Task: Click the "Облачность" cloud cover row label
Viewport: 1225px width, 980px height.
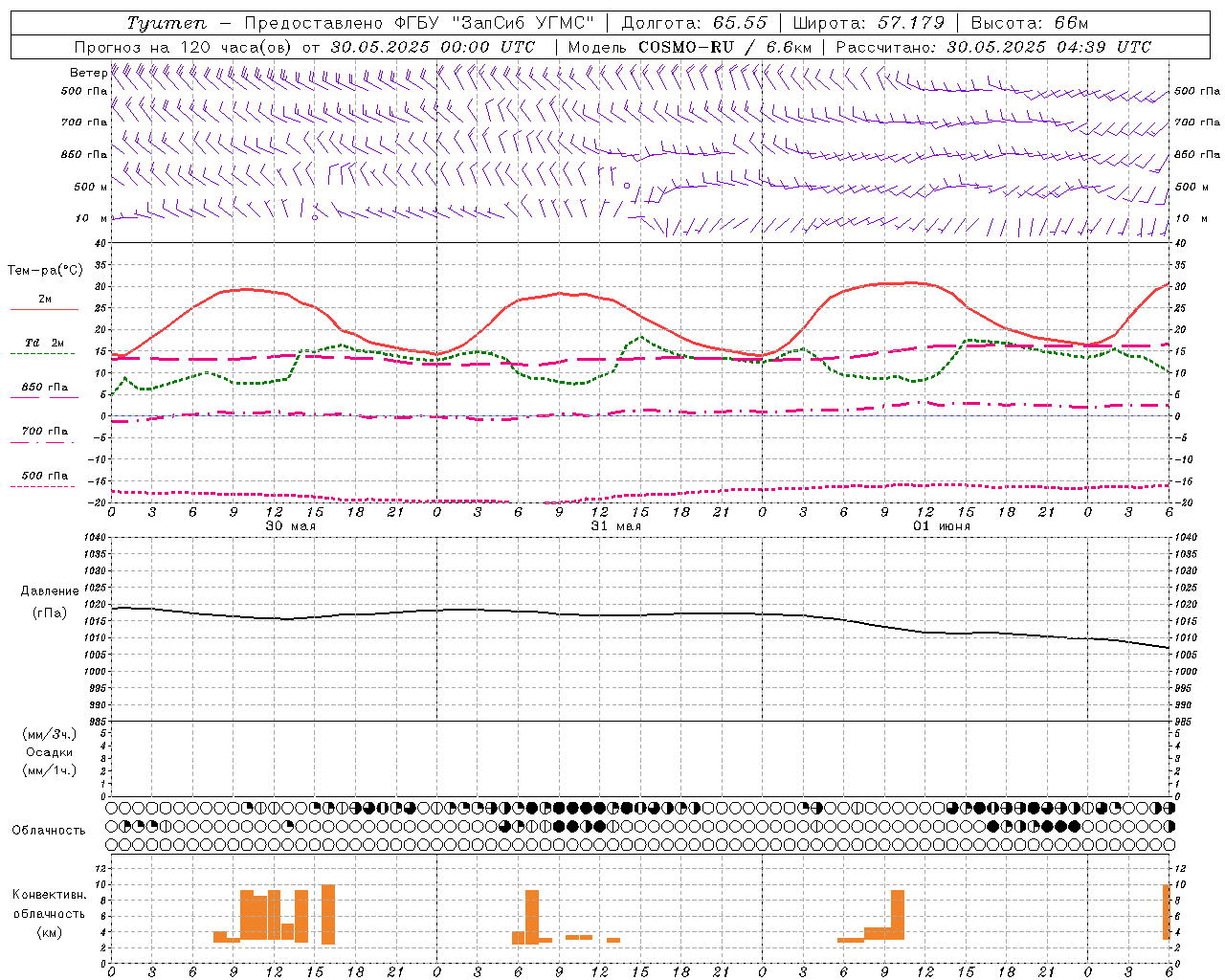Action: (49, 830)
